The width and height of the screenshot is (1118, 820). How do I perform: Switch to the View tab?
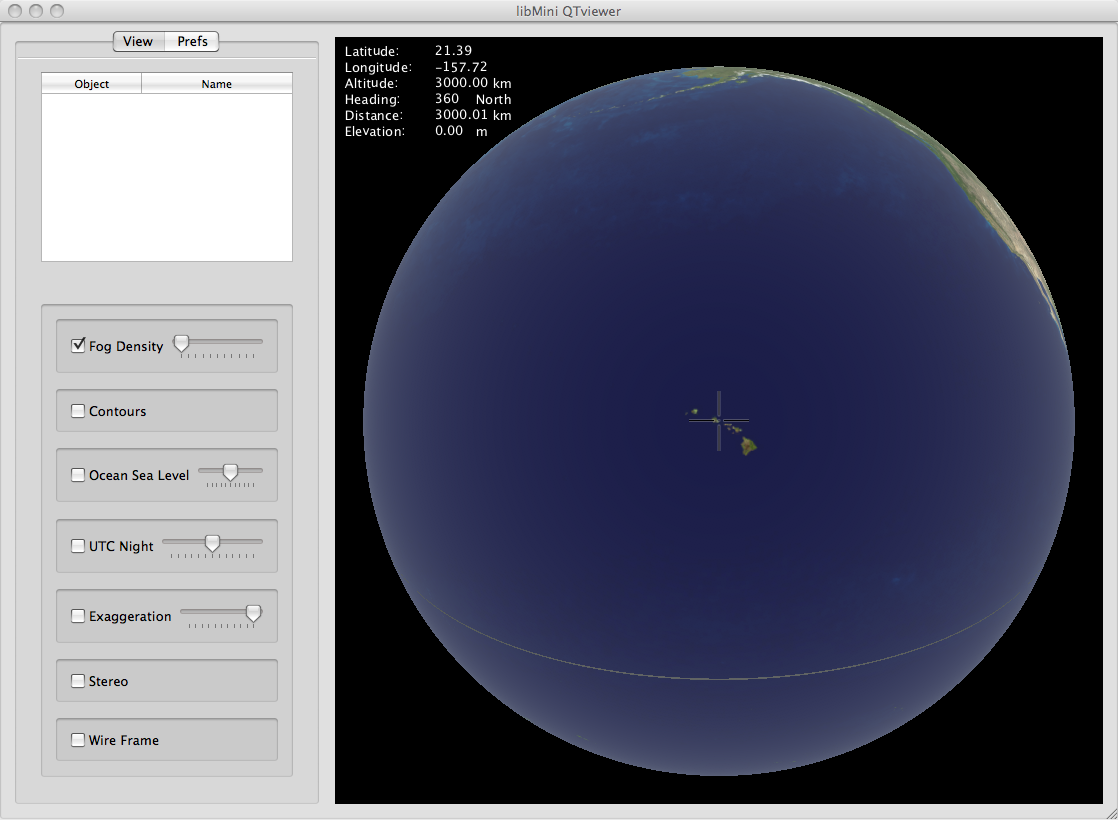(x=138, y=41)
